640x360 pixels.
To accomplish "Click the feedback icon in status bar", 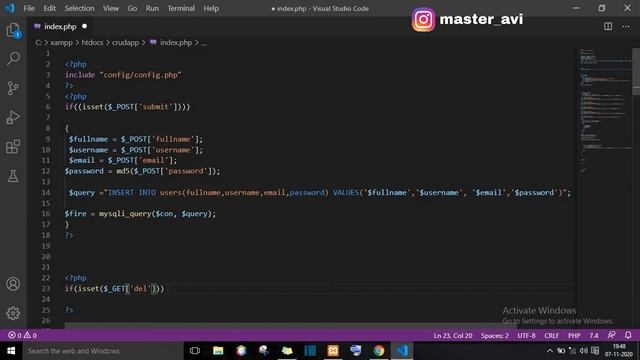I will [x=611, y=335].
